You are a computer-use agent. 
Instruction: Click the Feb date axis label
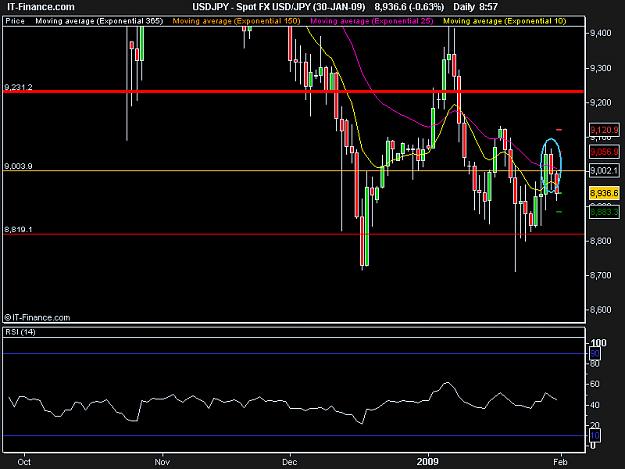point(560,462)
